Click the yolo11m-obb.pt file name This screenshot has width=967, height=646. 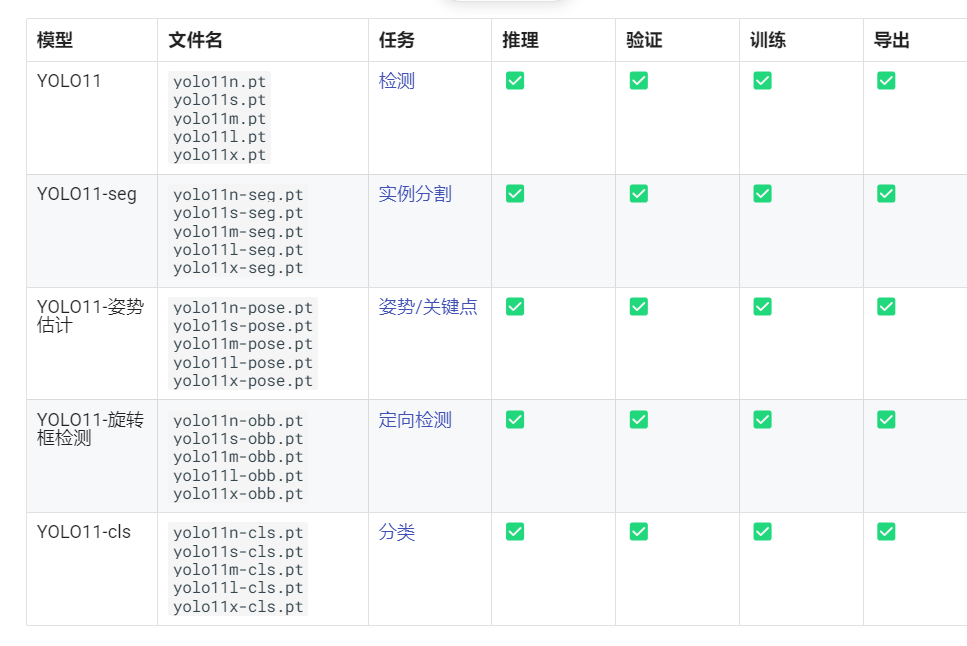pos(238,457)
